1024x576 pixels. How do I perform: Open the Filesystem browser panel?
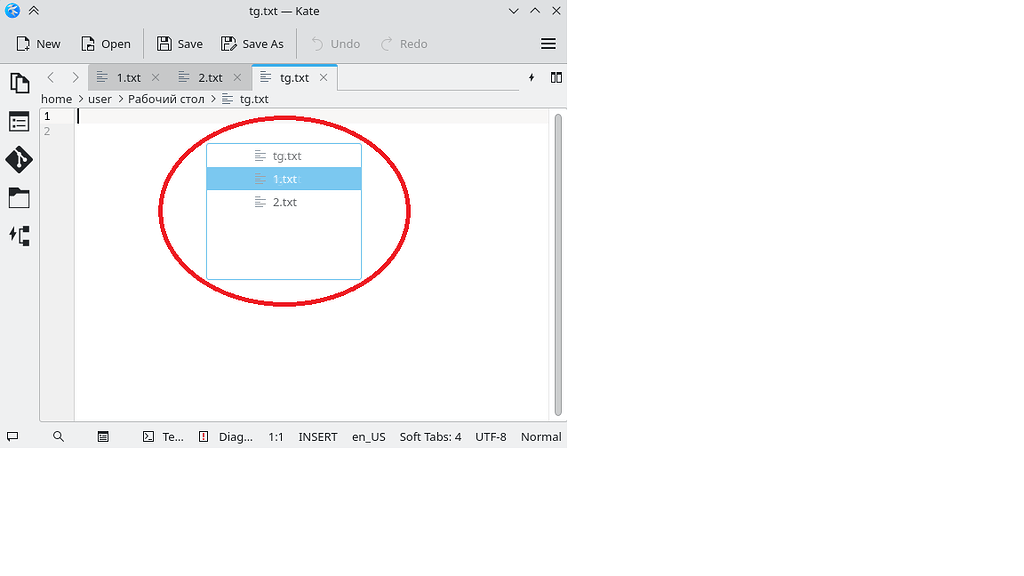coord(19,197)
